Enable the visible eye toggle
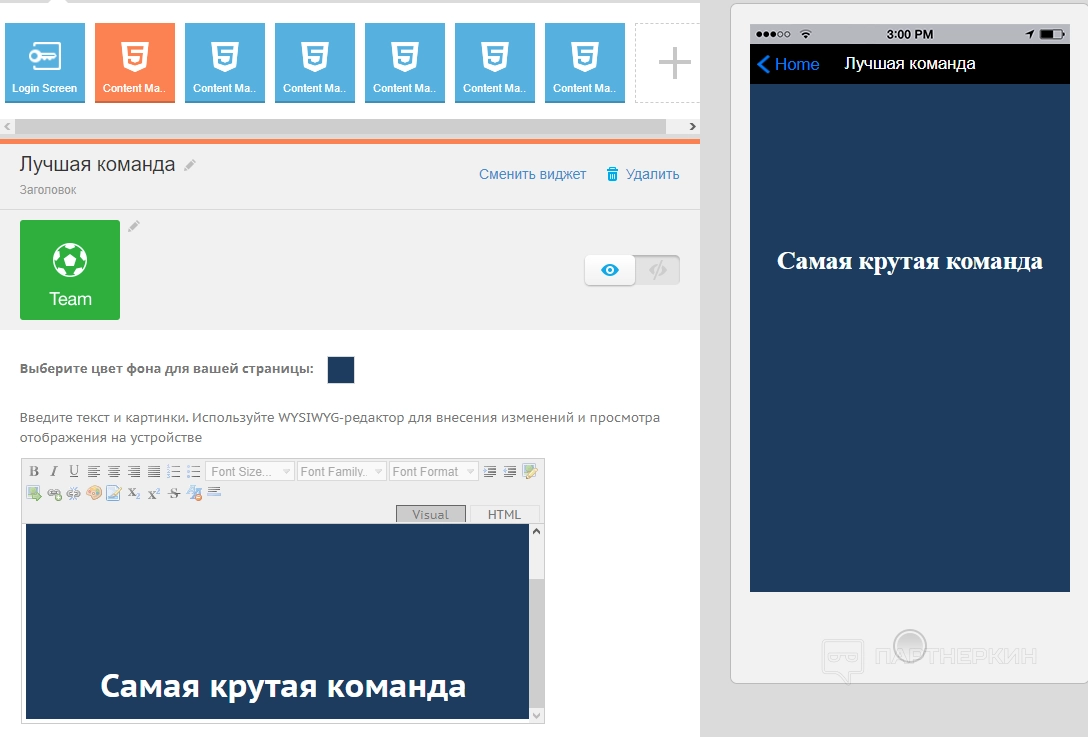Image resolution: width=1088 pixels, height=737 pixels. pos(610,270)
